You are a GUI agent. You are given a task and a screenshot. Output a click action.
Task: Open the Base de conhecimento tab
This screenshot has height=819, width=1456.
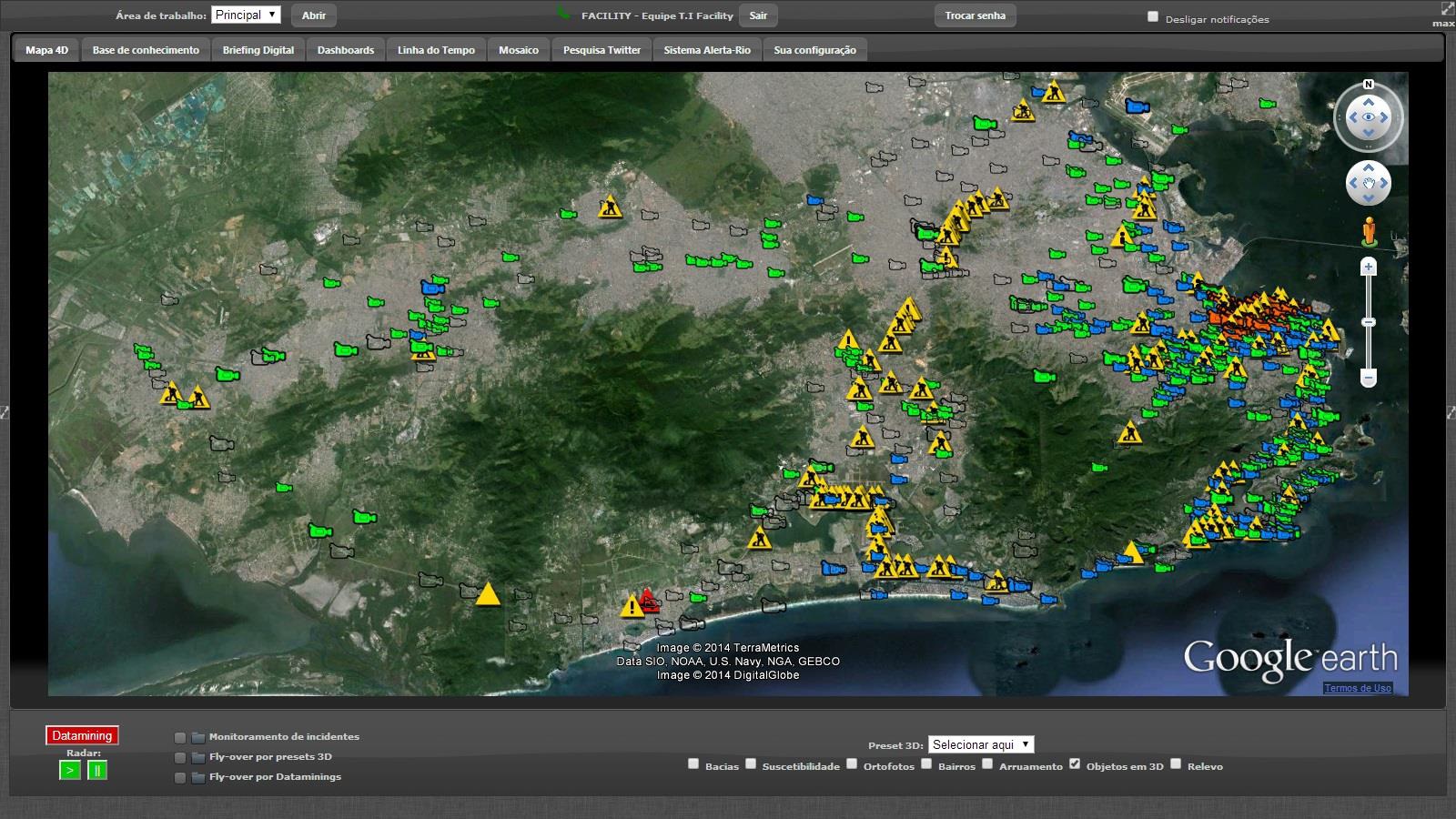146,50
